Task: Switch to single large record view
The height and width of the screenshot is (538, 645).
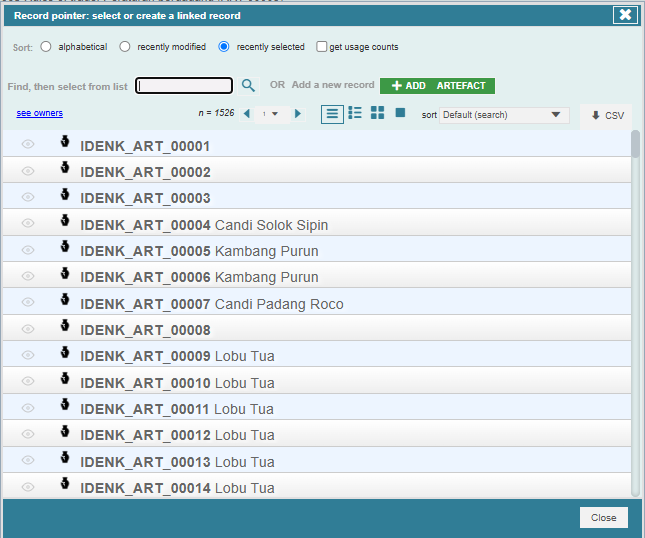Action: click(400, 113)
